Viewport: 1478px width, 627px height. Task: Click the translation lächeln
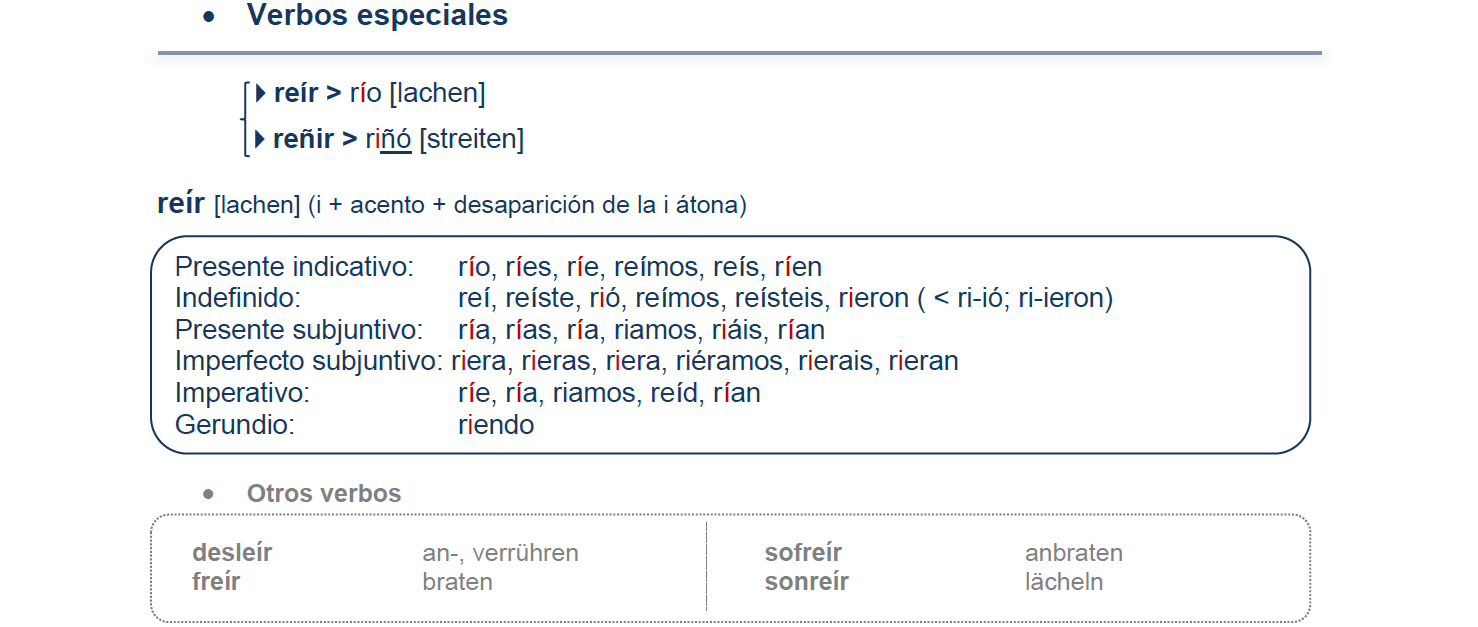(x=1064, y=582)
